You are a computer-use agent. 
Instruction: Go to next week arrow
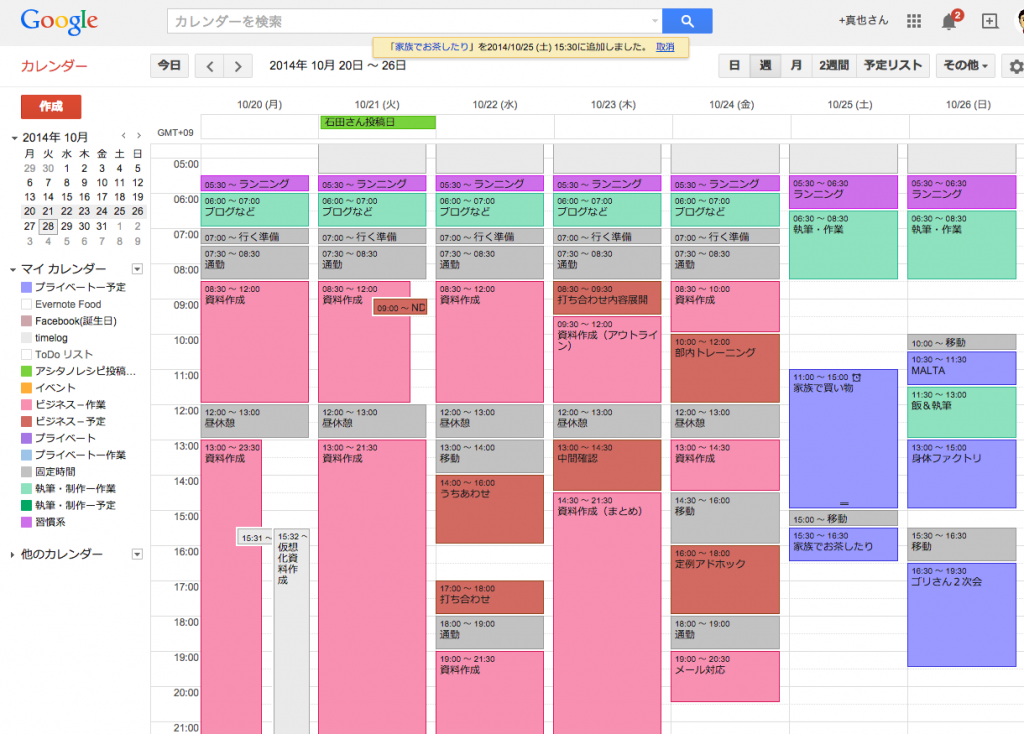(x=237, y=66)
